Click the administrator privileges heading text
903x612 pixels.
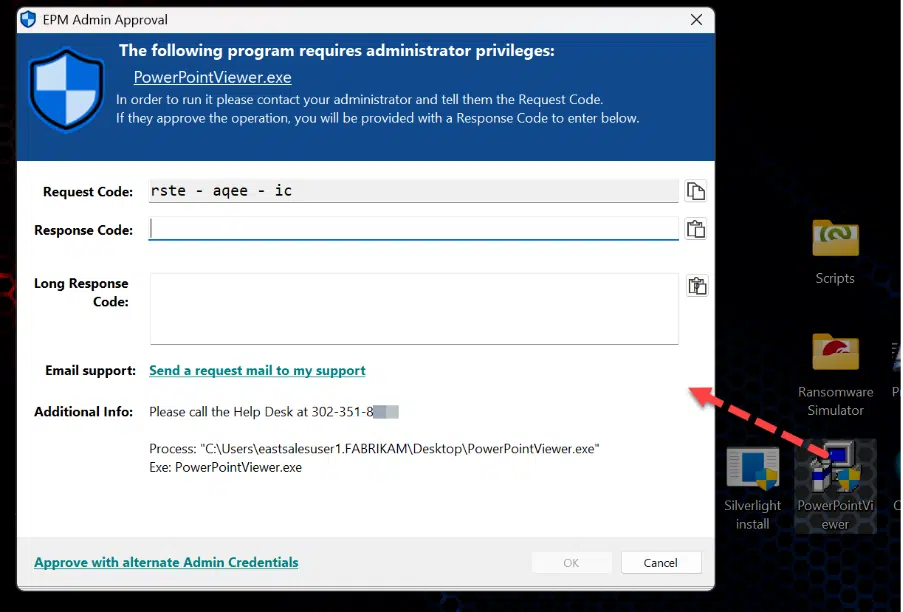point(336,51)
